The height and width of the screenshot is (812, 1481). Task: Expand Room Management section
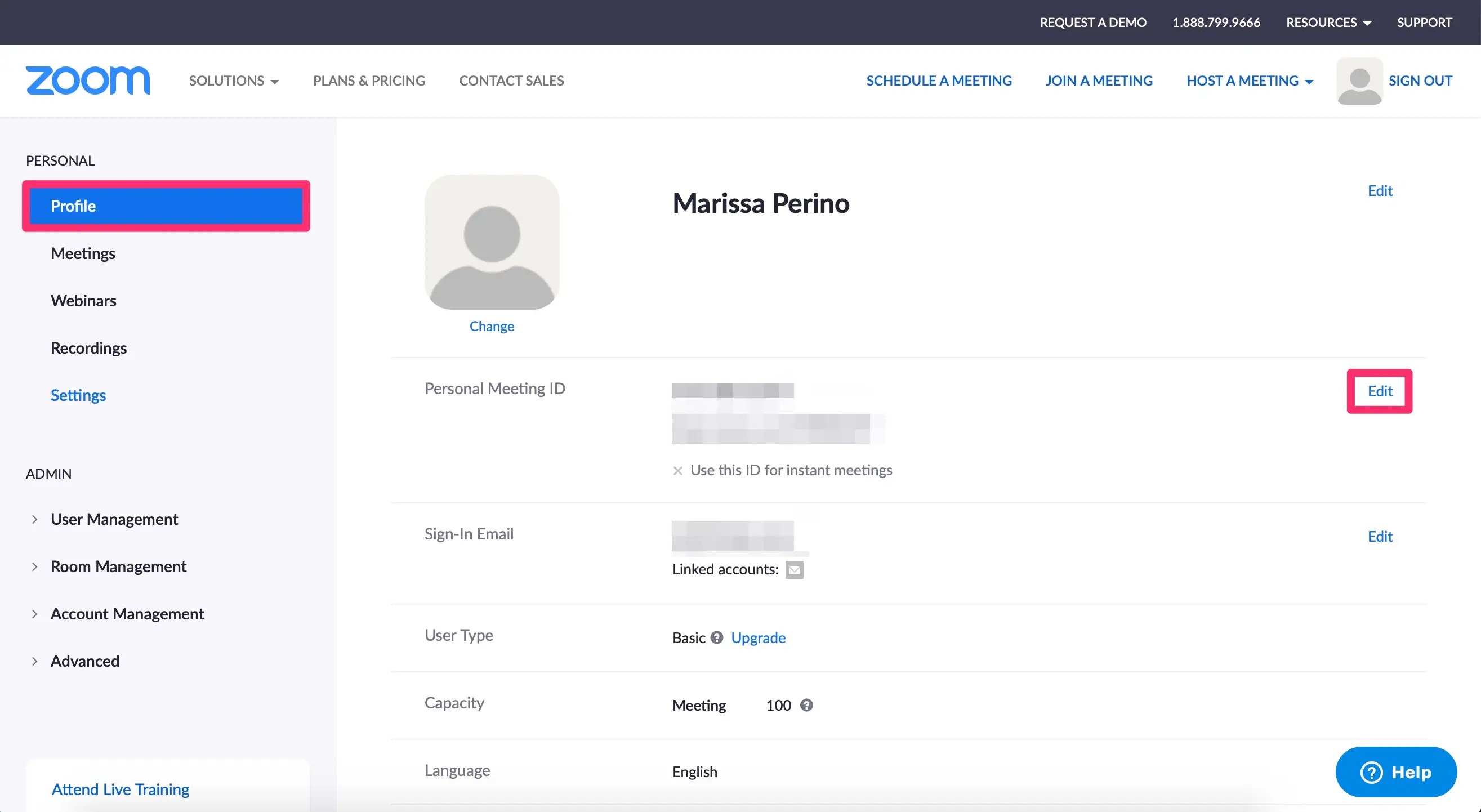[118, 566]
